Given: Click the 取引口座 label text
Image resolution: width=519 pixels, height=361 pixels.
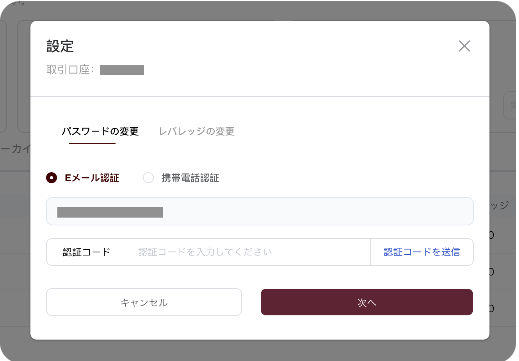Looking at the screenshot, I should click(70, 70).
